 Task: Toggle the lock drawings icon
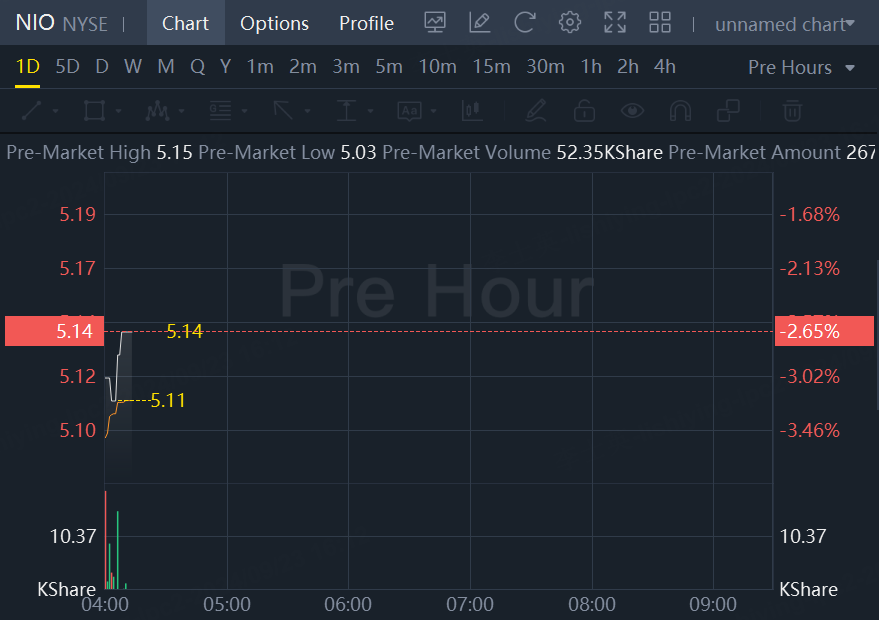click(584, 110)
